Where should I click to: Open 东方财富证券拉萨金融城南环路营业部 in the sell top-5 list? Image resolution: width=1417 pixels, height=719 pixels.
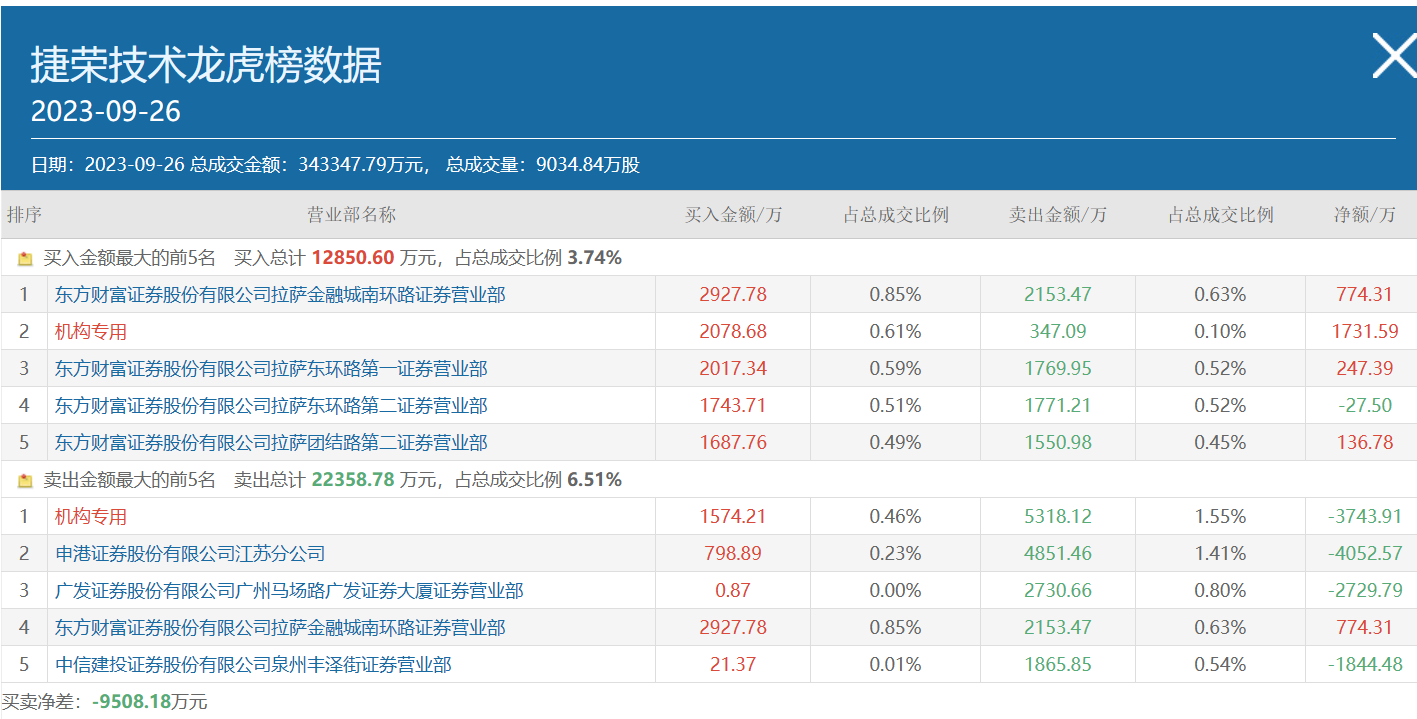(280, 628)
